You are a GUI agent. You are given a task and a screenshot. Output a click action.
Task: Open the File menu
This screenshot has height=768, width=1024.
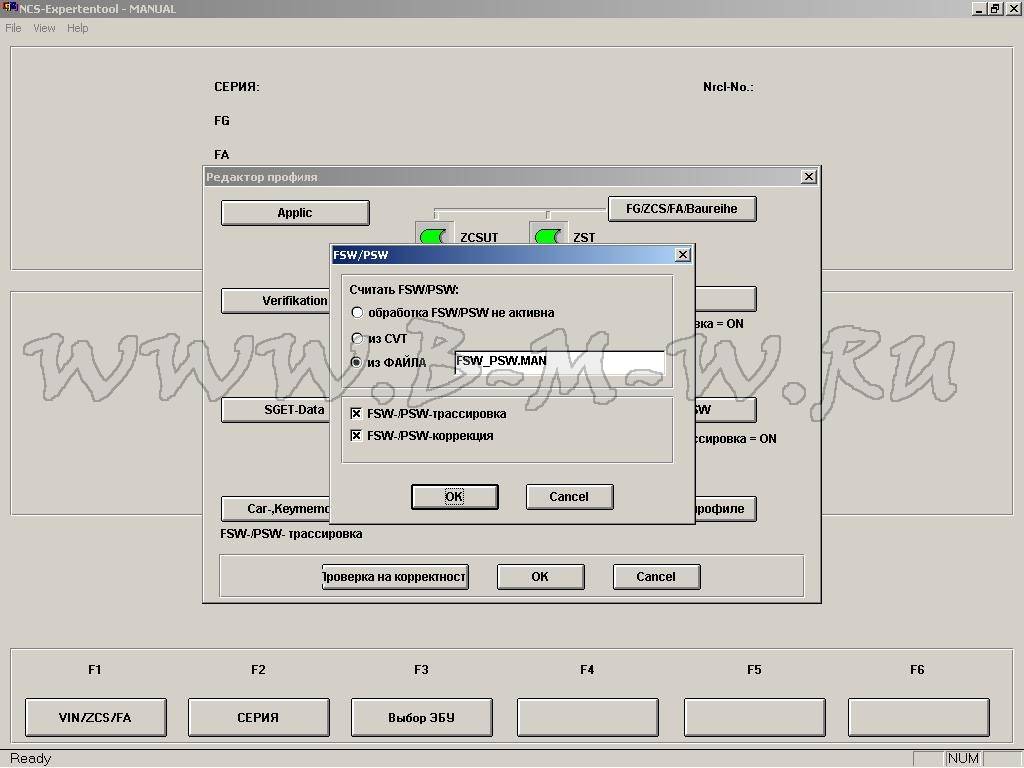coord(13,28)
